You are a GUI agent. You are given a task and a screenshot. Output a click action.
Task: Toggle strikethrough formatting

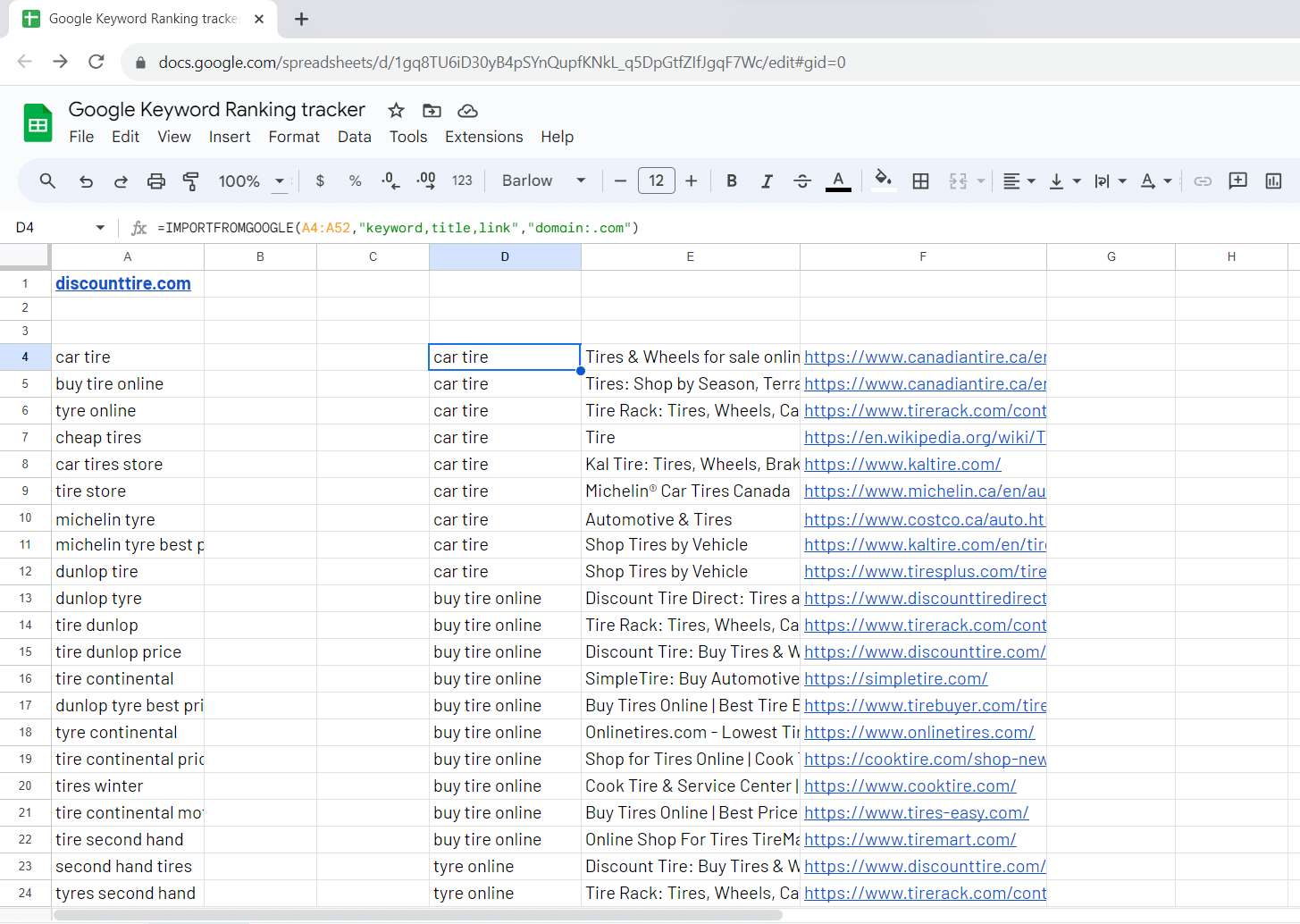(802, 181)
